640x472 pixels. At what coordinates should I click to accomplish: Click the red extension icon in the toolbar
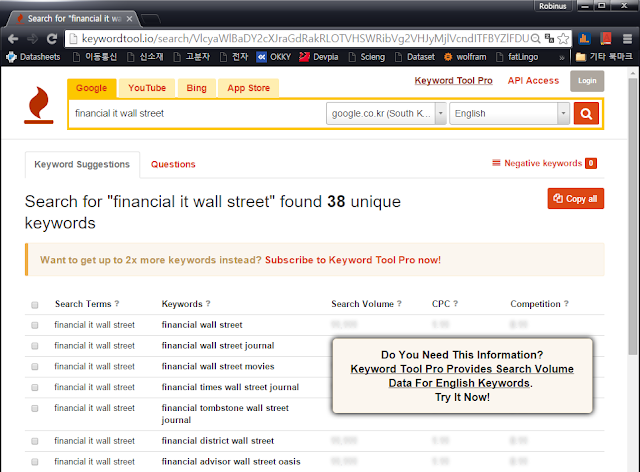606,39
